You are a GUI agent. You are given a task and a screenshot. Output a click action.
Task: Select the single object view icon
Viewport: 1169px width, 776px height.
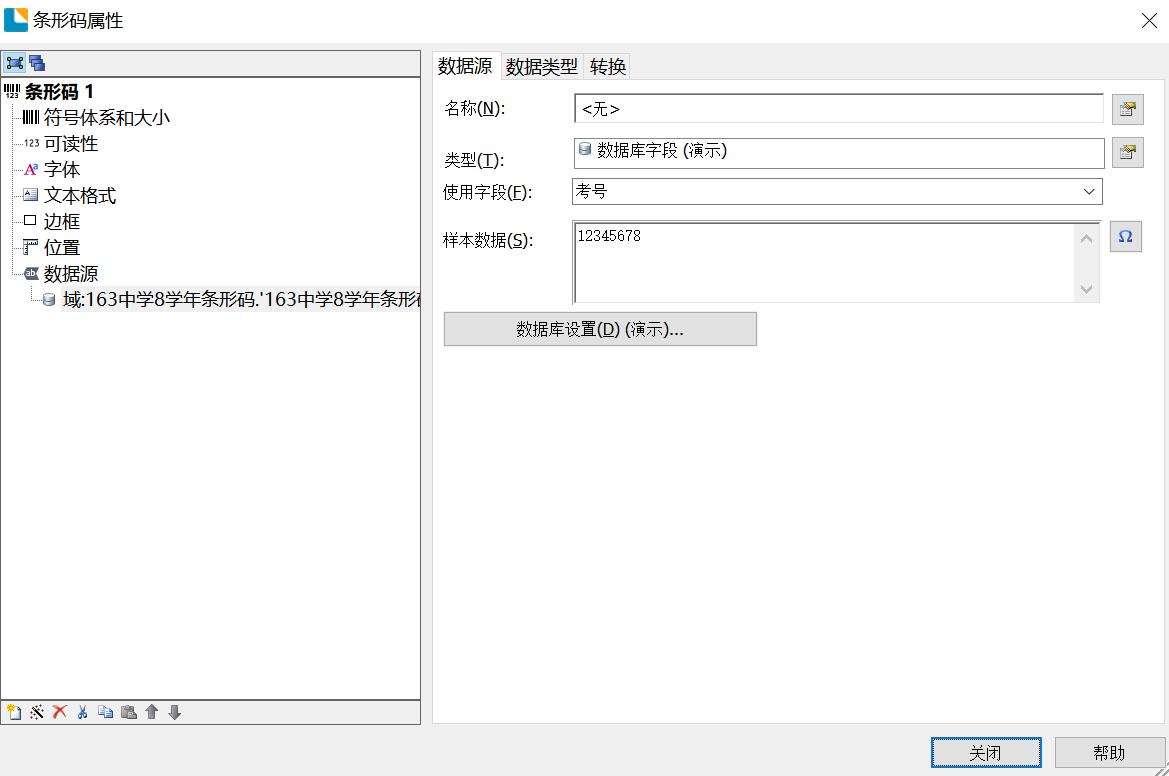[x=15, y=62]
